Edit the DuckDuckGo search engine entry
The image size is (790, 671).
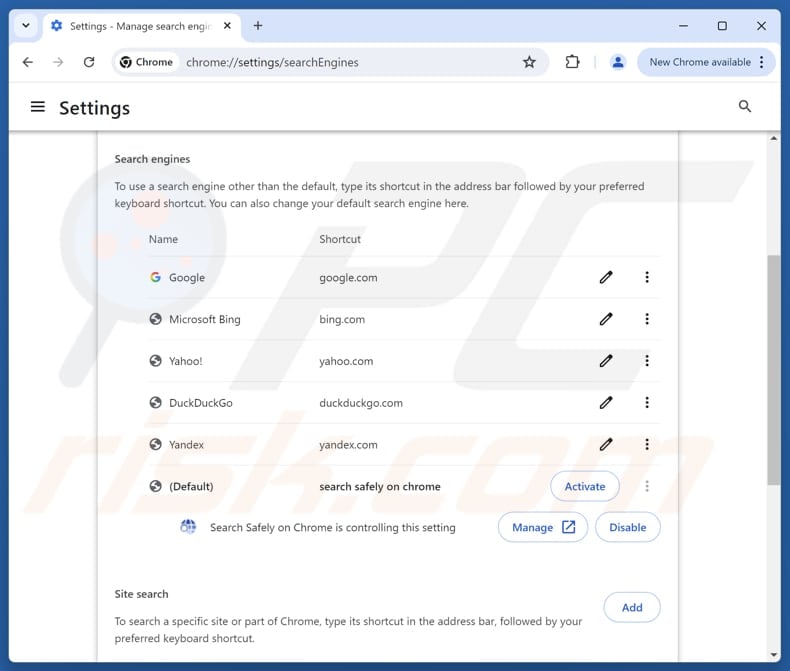pos(606,402)
